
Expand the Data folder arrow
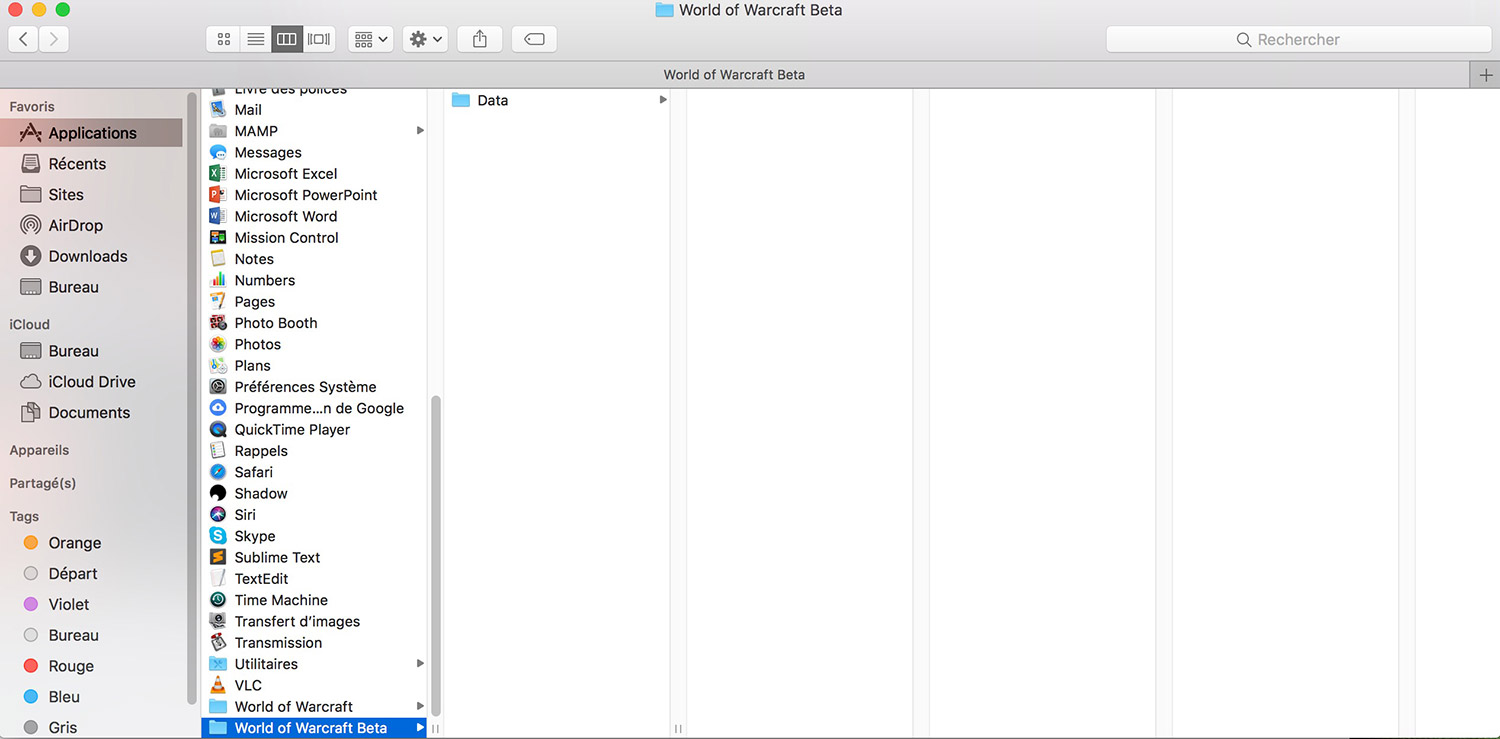pos(662,100)
